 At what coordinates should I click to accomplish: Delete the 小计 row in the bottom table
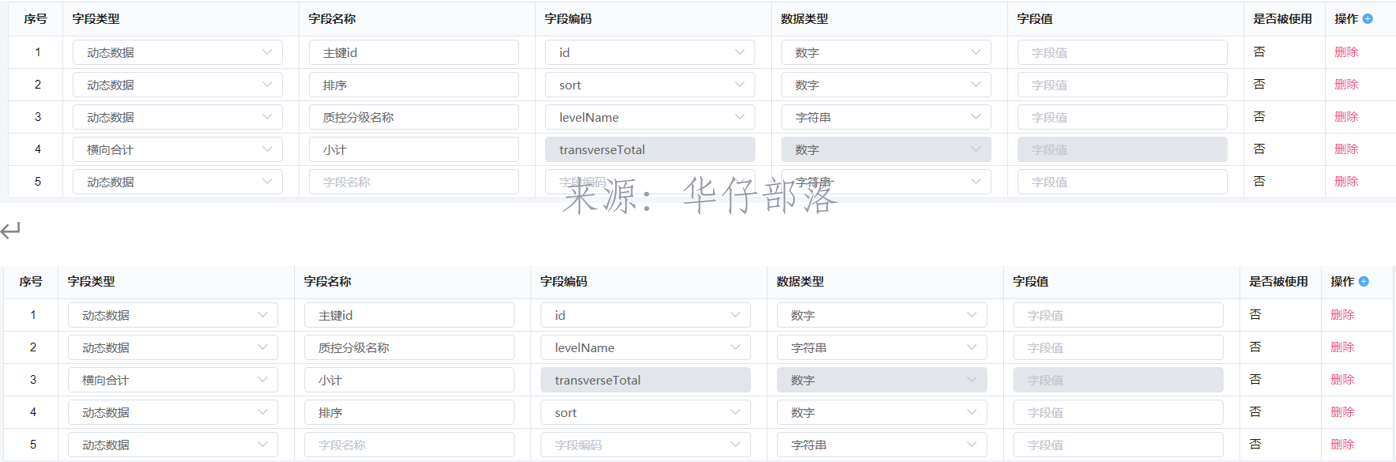[1342, 380]
